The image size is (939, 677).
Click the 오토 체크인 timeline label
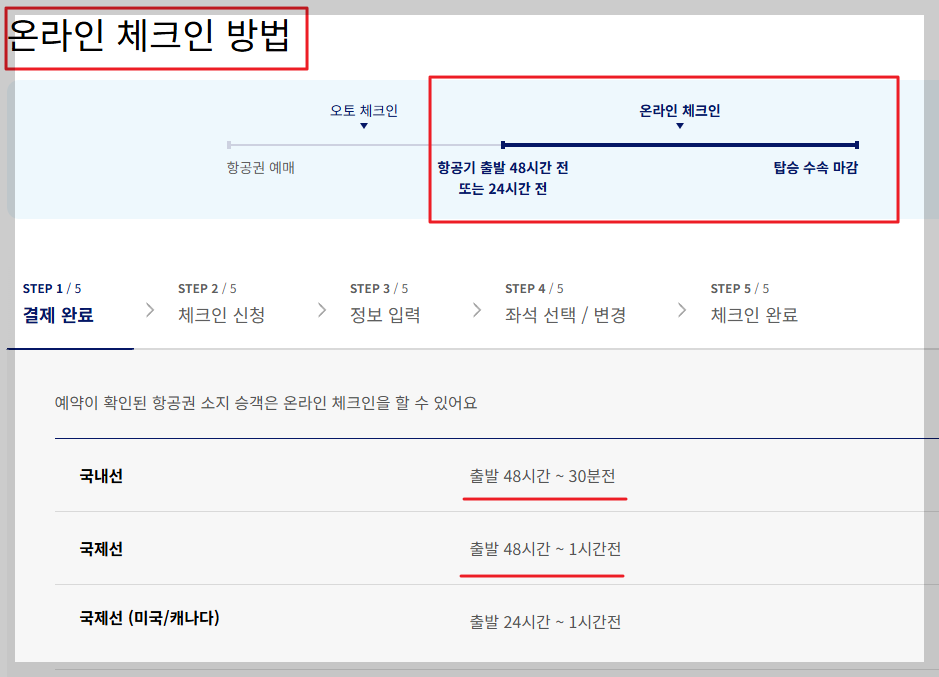tap(364, 110)
